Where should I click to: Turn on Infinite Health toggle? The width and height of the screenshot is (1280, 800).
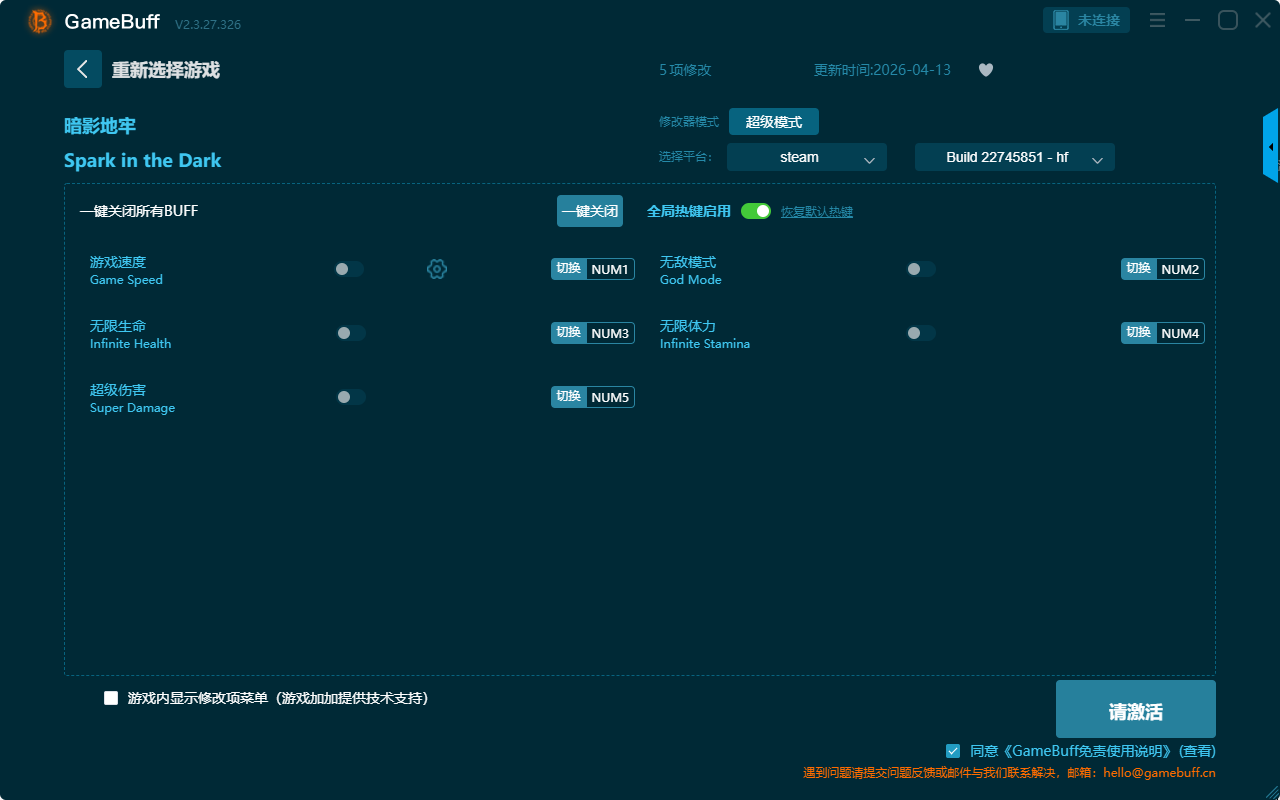click(x=350, y=333)
